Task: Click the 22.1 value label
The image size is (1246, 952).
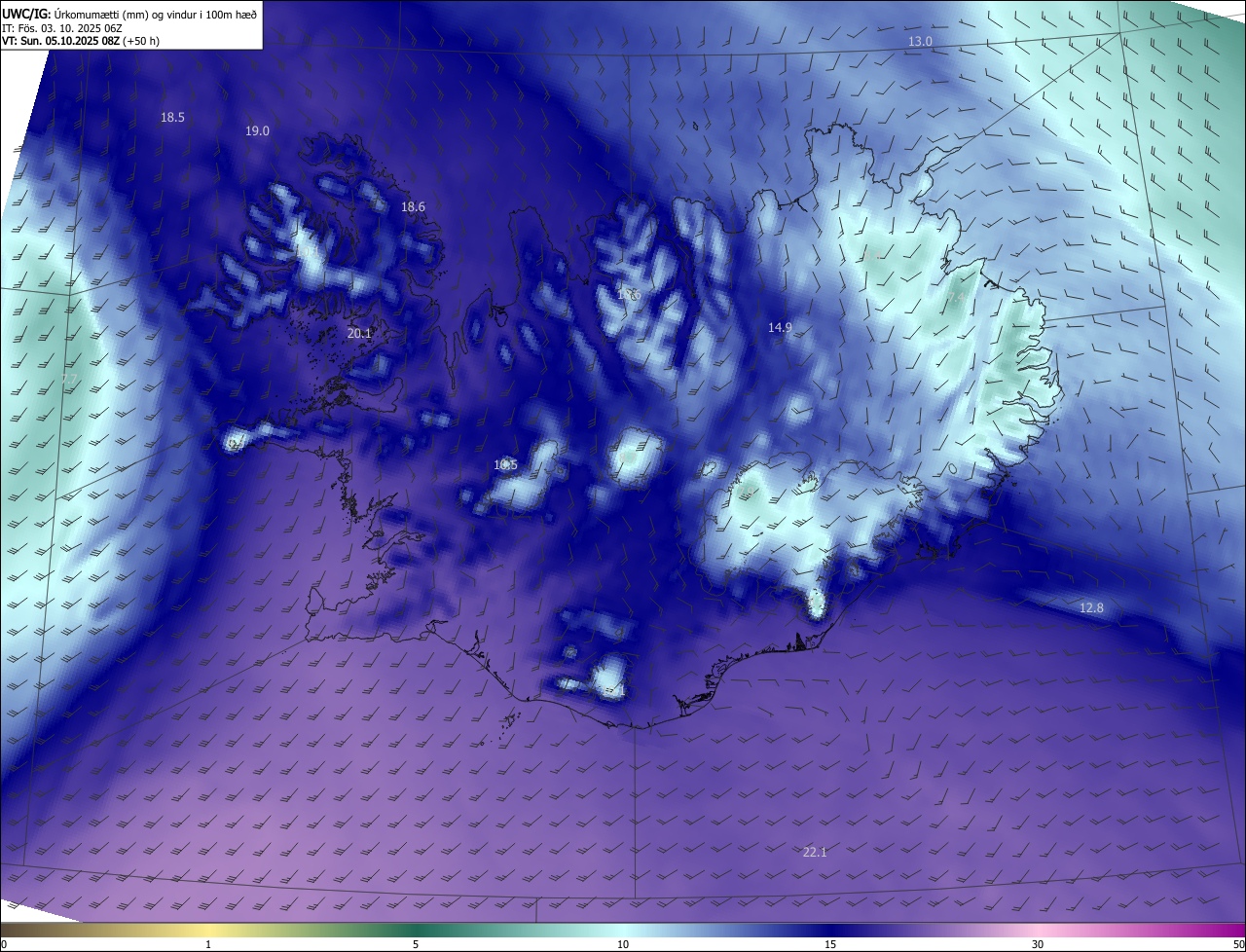Action: coord(815,853)
